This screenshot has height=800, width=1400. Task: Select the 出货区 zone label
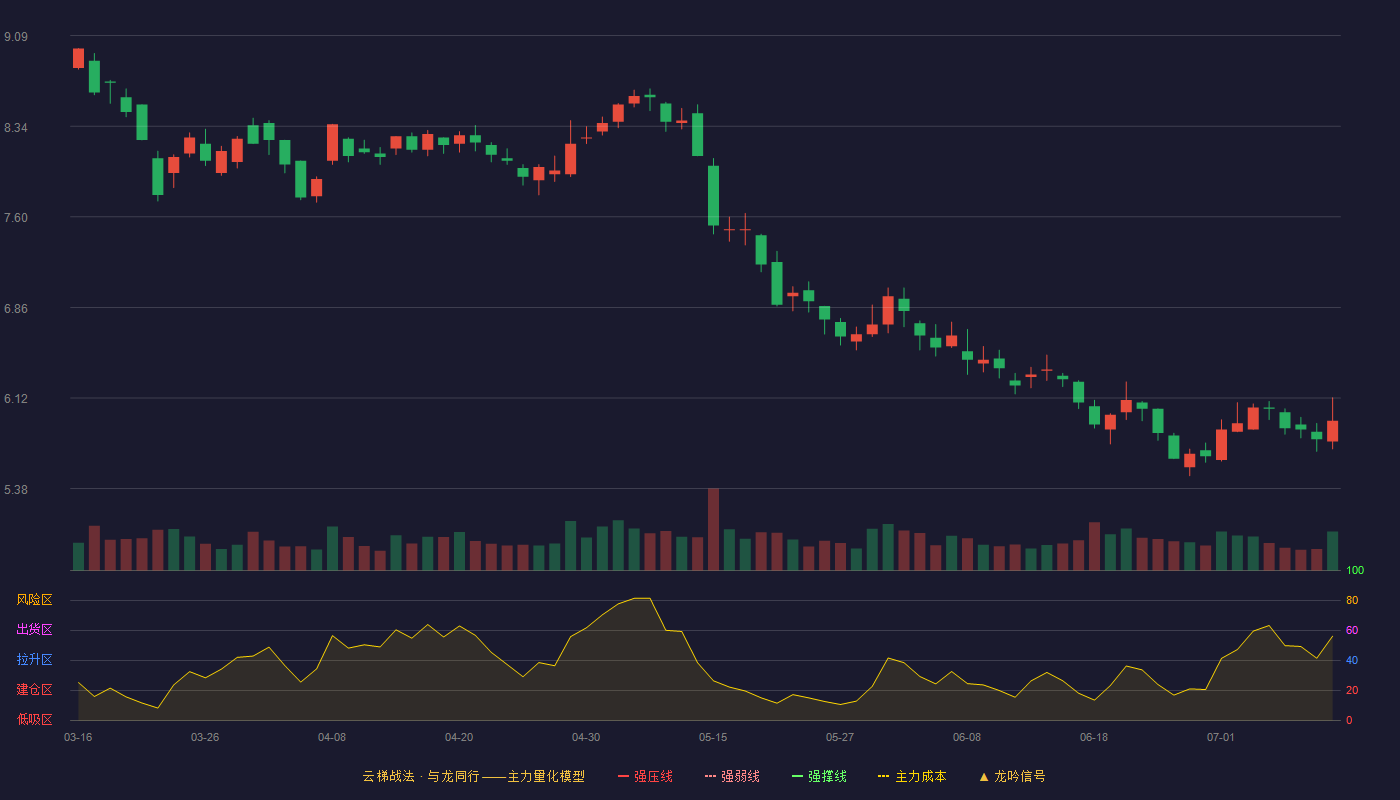[34, 630]
